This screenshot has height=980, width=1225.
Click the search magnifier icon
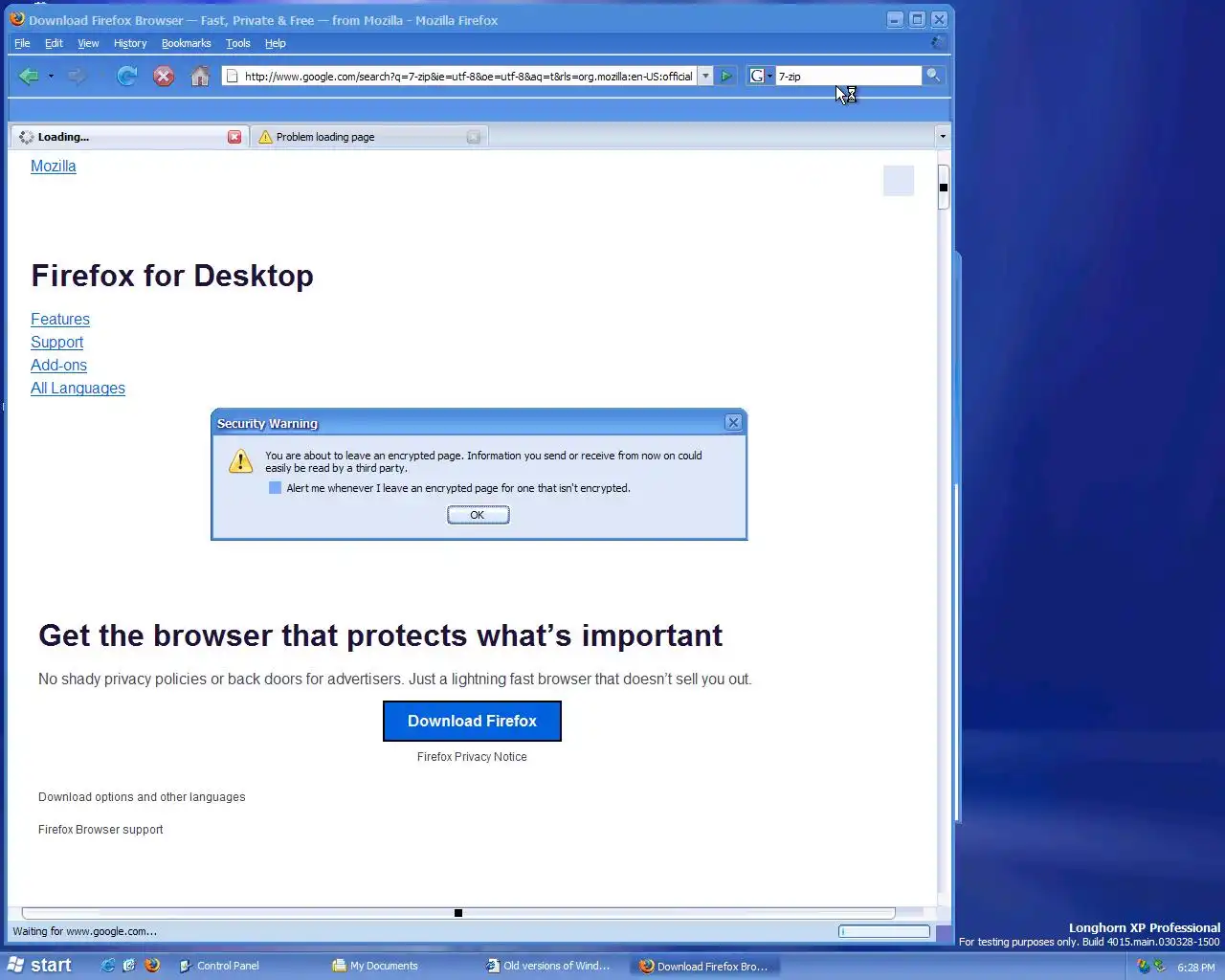(932, 76)
